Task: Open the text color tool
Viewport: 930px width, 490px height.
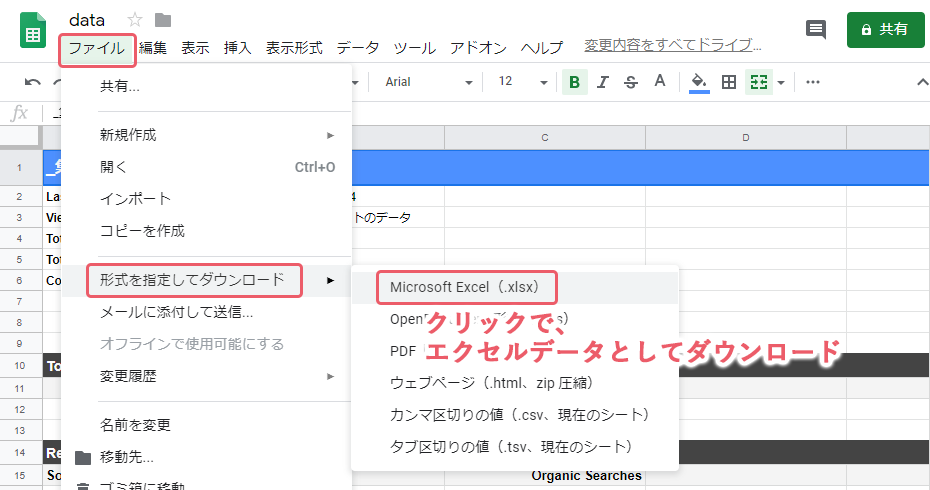Action: click(x=660, y=81)
